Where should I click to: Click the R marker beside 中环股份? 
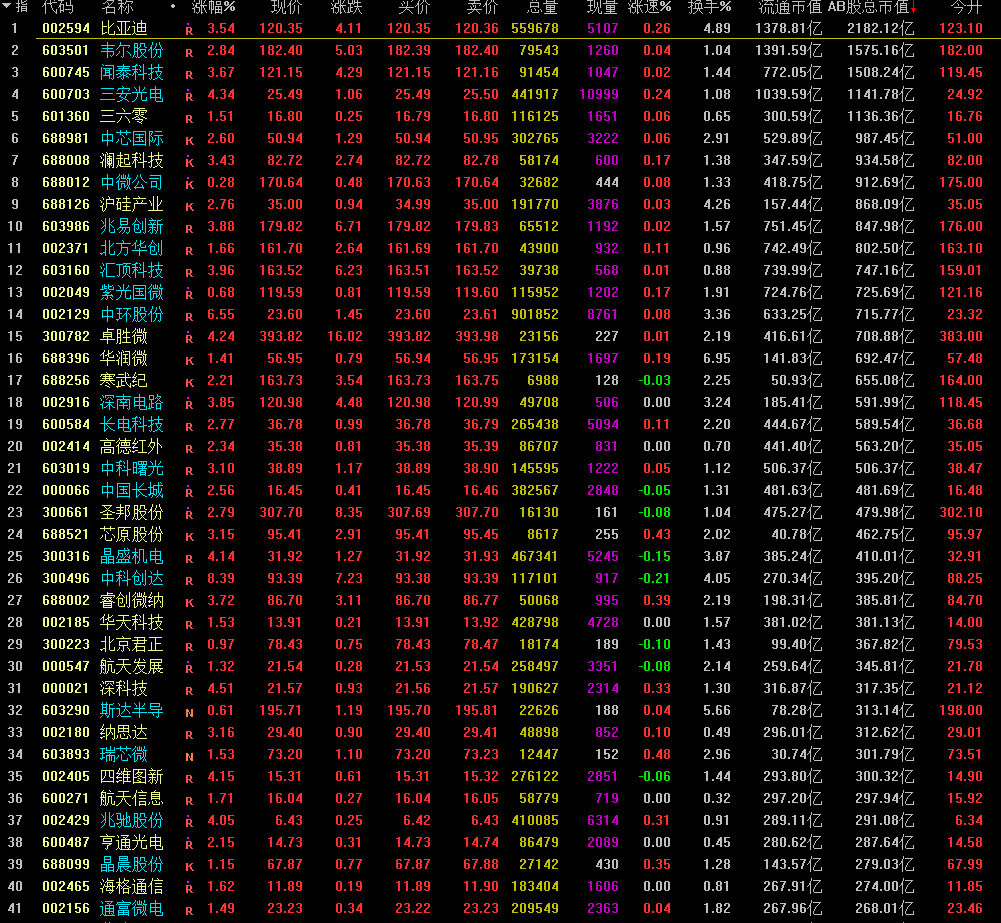pyautogui.click(x=189, y=316)
